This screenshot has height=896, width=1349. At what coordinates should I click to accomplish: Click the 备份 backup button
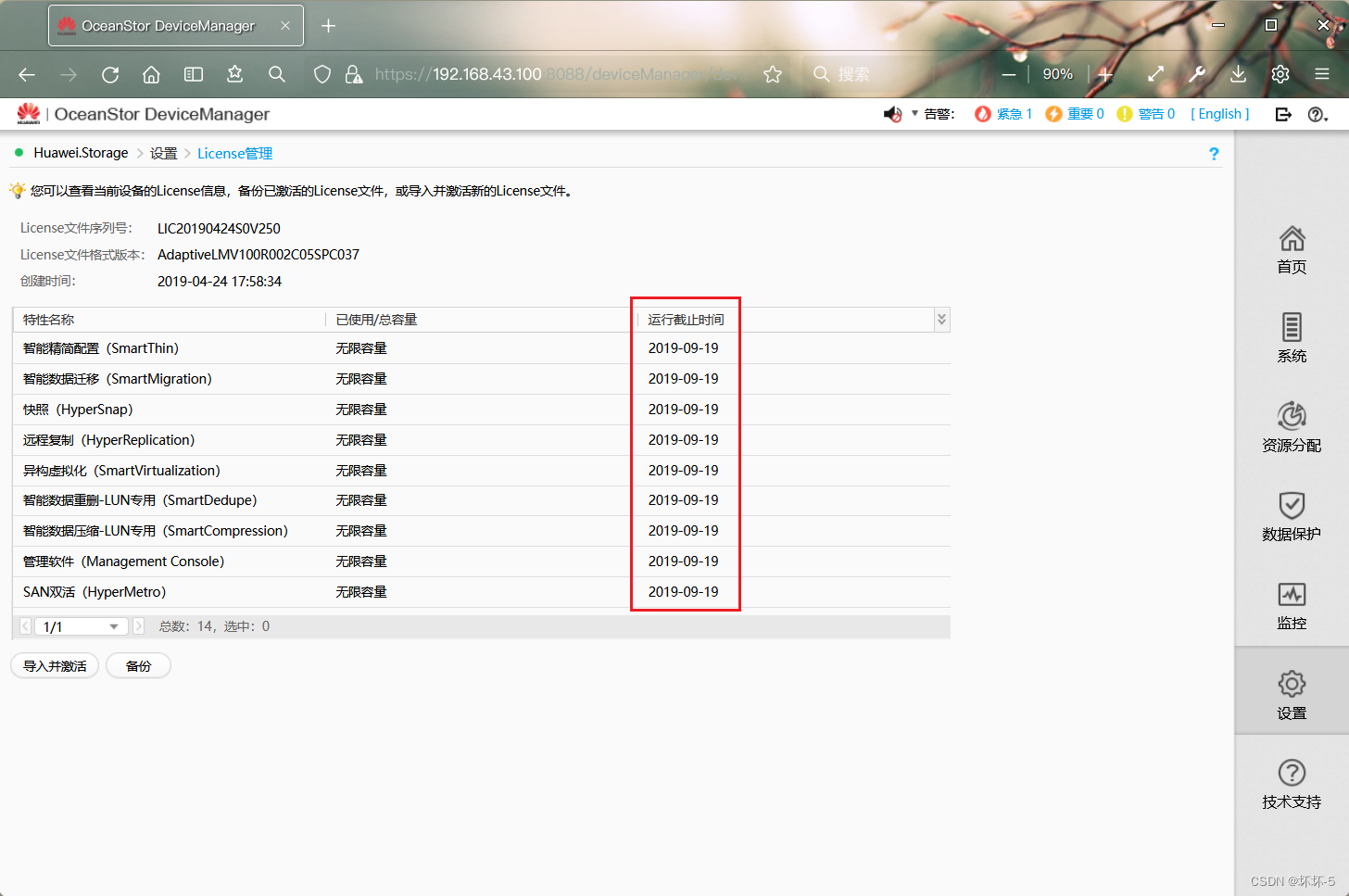tap(138, 666)
